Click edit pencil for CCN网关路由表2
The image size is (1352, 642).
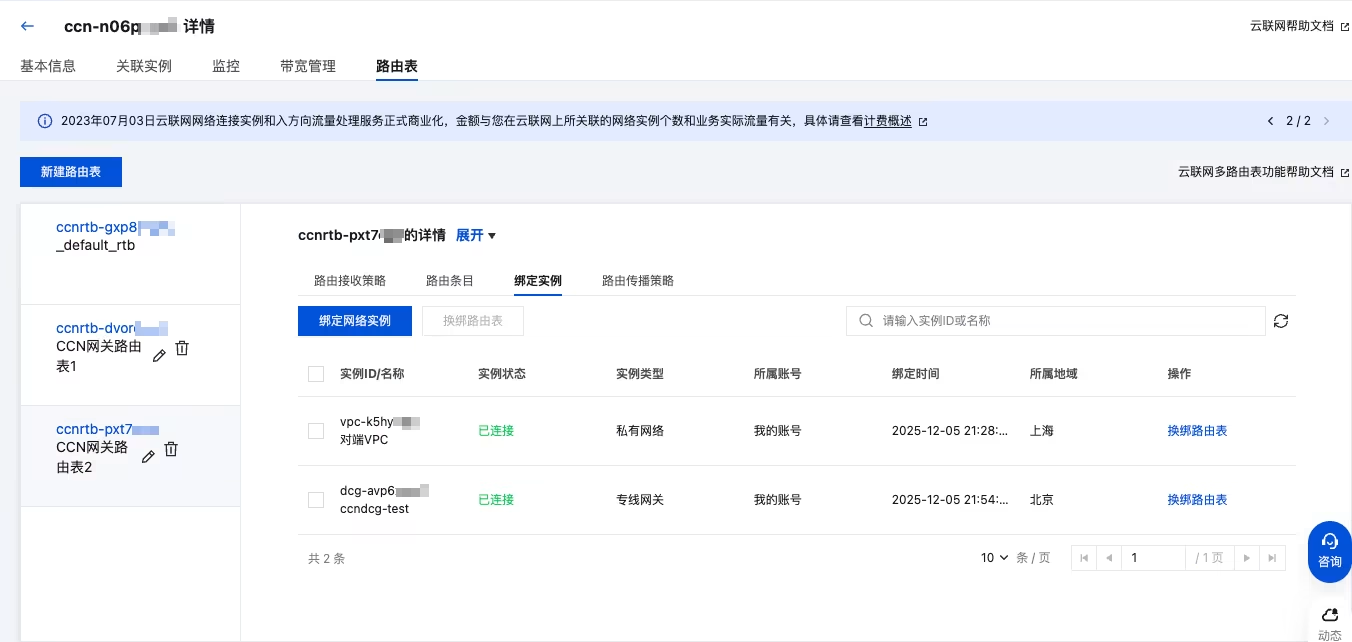coord(148,456)
